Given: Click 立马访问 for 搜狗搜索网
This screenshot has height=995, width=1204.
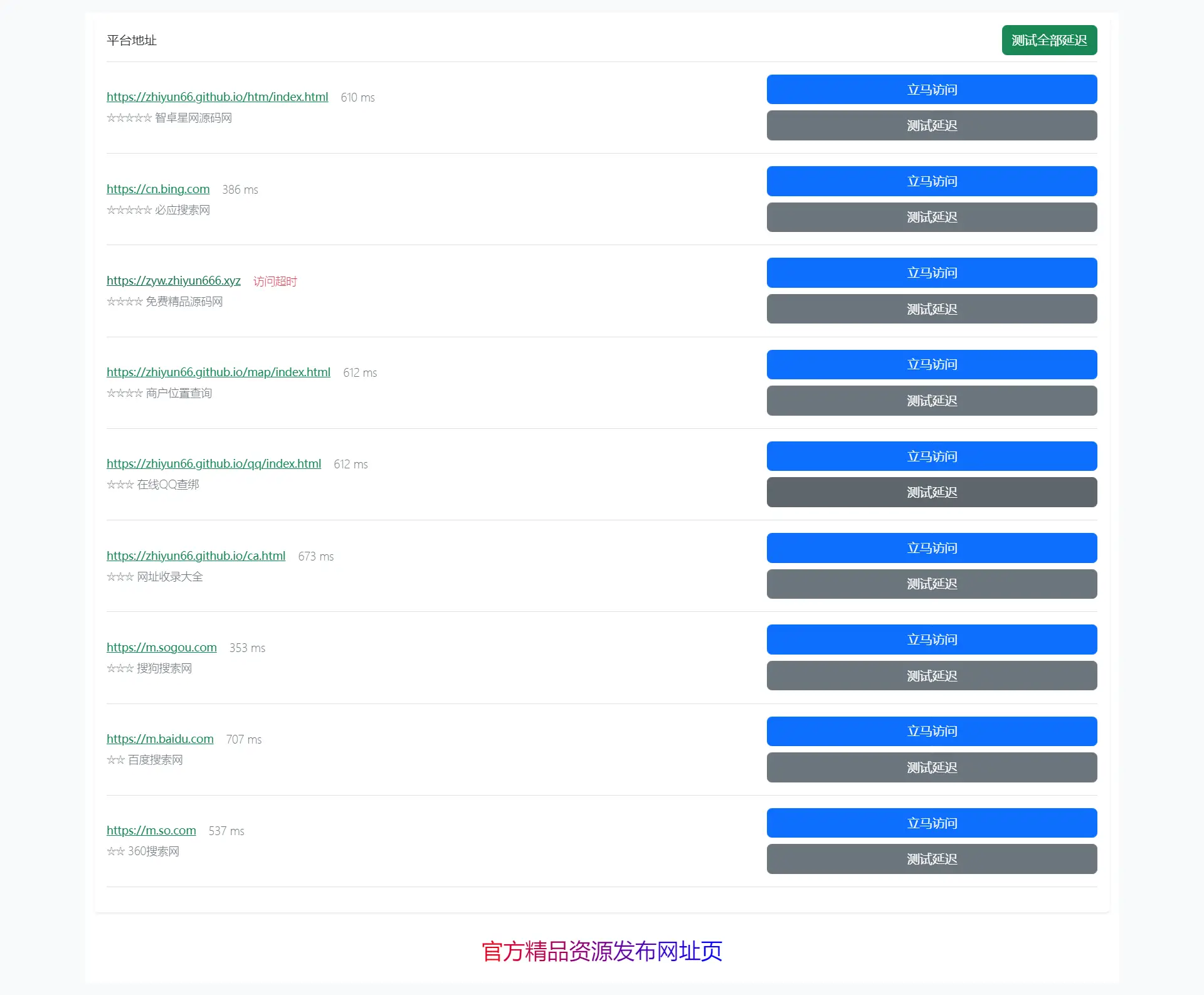Looking at the screenshot, I should click(931, 639).
